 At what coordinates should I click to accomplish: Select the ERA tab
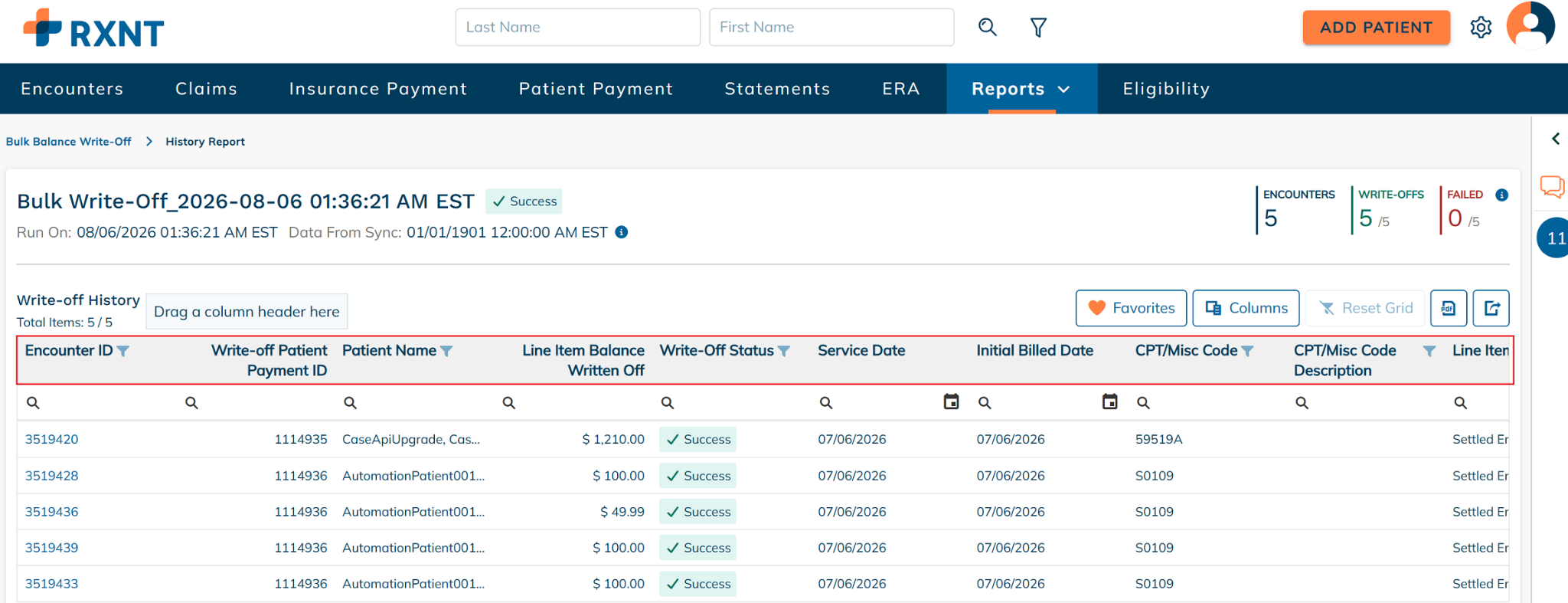point(900,89)
